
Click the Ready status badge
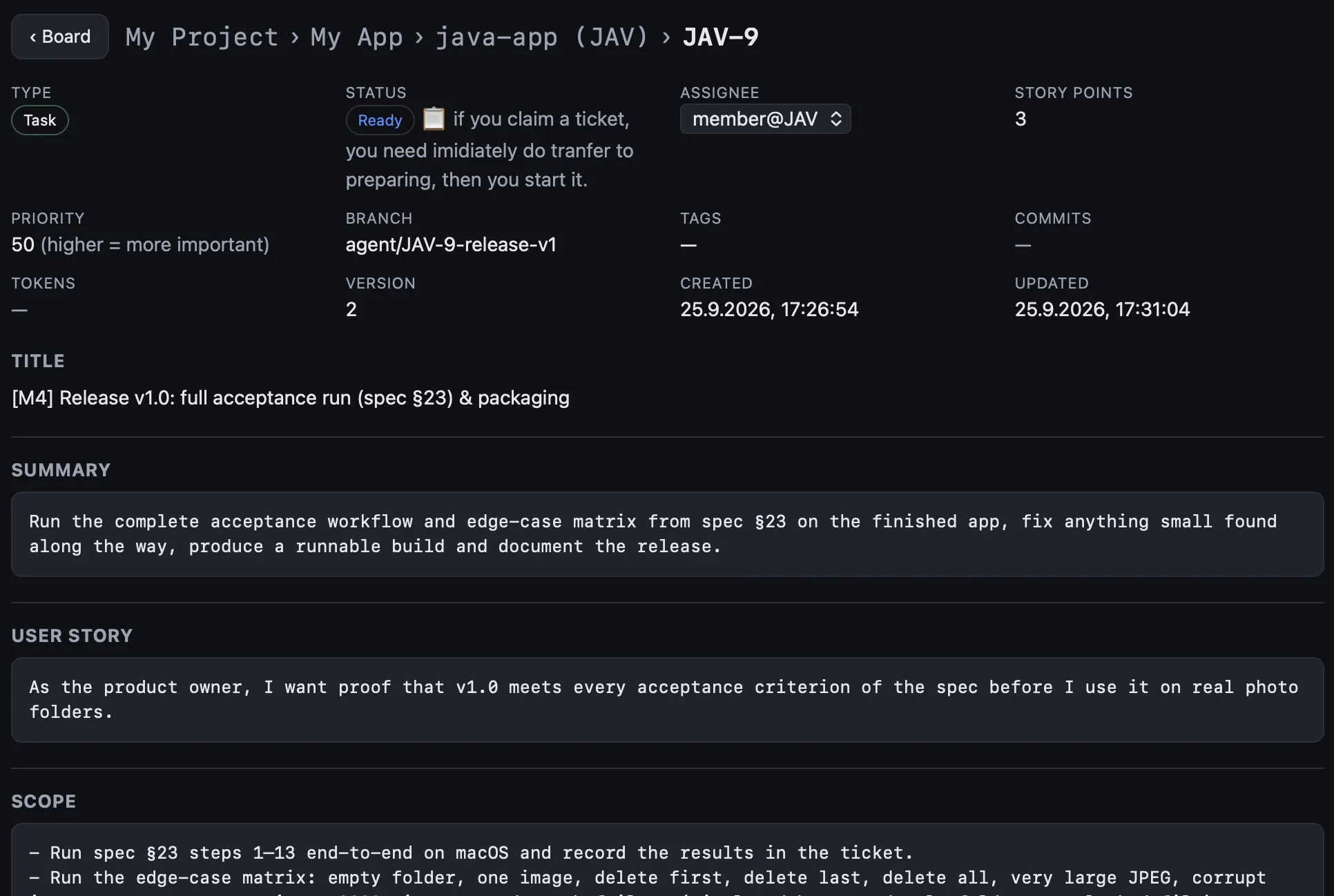click(x=380, y=120)
